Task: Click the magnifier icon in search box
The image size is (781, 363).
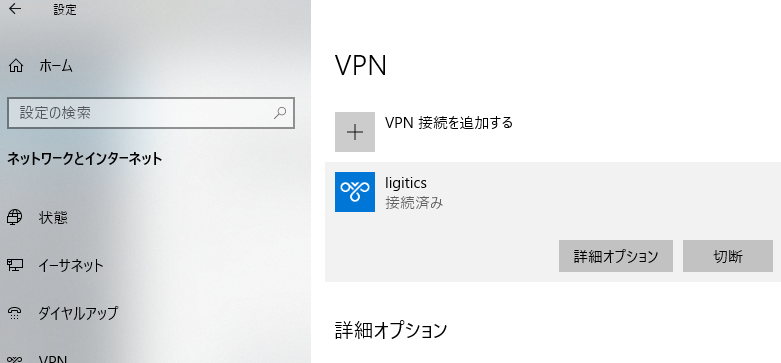Action: coord(280,113)
